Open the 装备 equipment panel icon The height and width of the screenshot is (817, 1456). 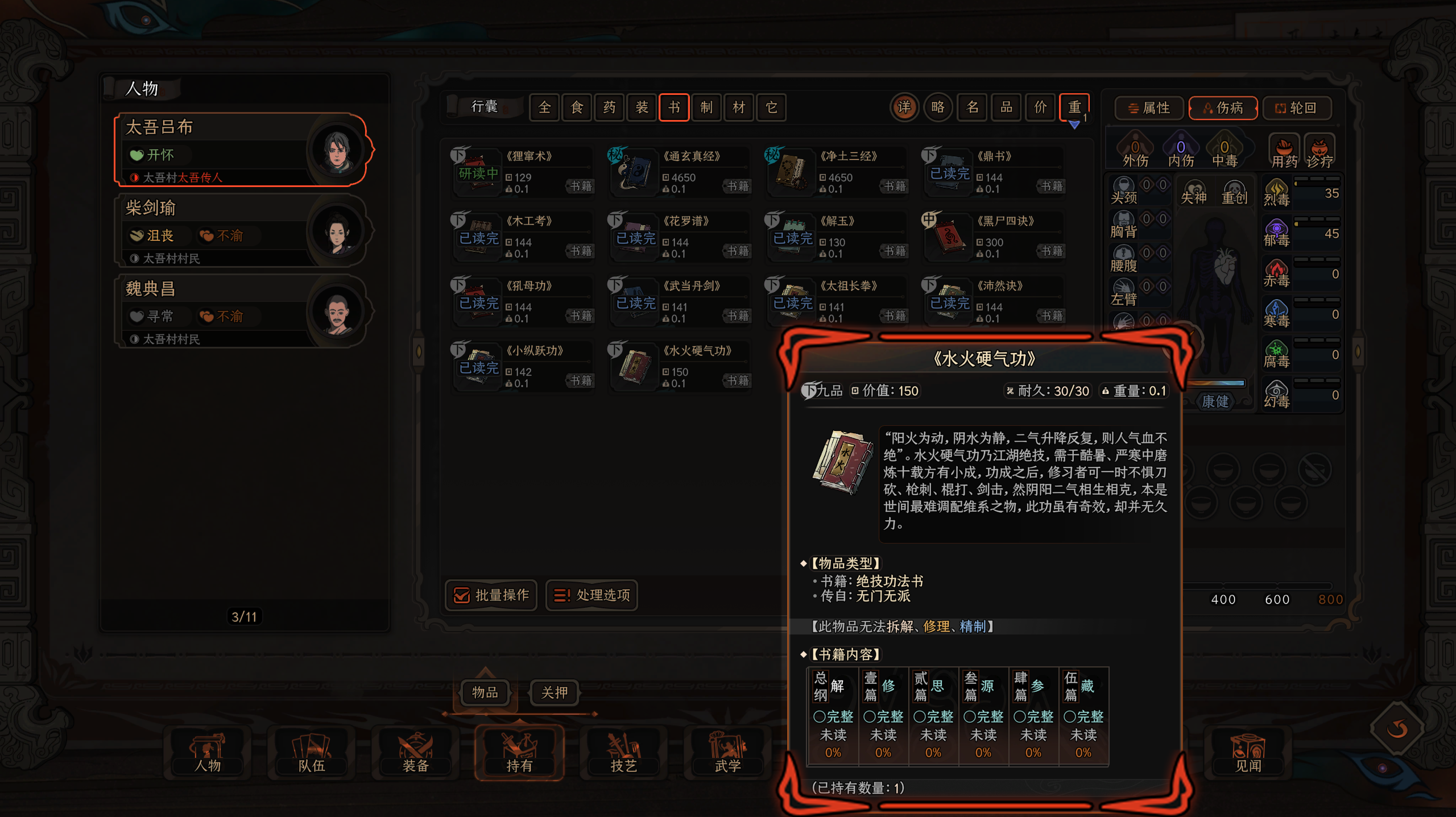[x=416, y=752]
